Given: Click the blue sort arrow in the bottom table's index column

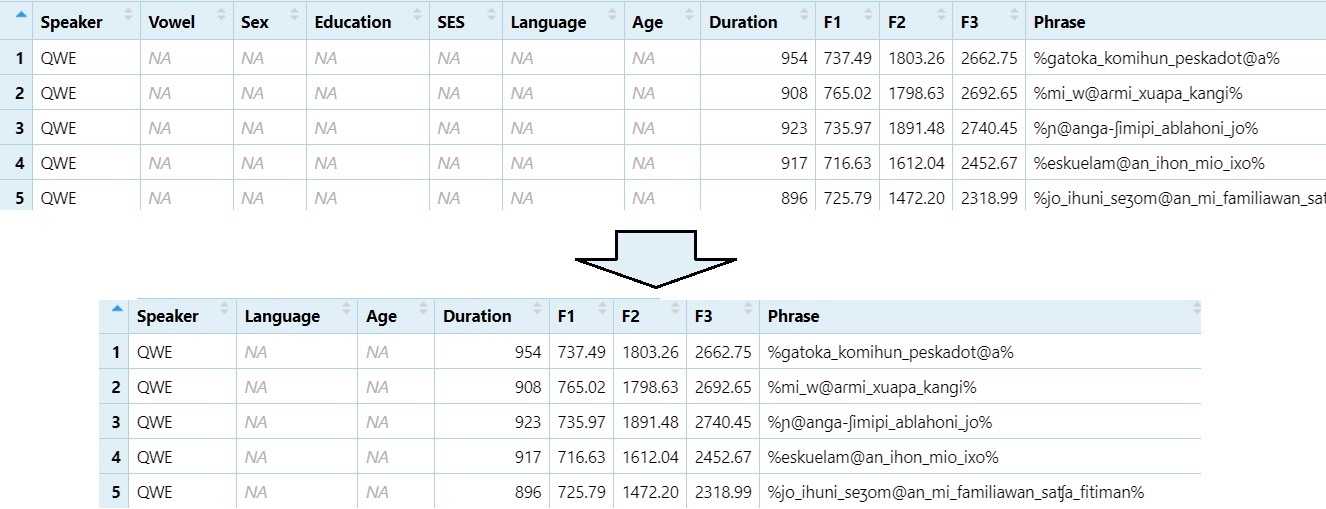Looking at the screenshot, I should [x=117, y=308].
